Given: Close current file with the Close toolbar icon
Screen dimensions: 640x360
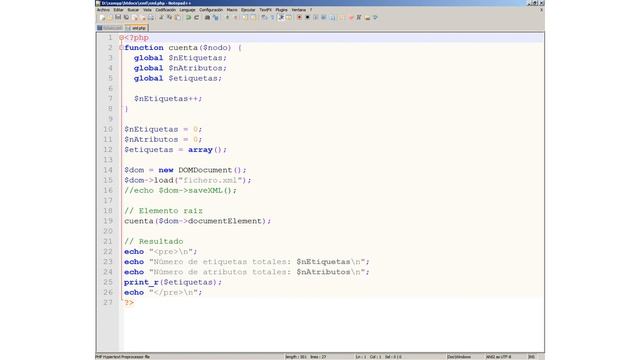Looking at the screenshot, I should [134, 18].
